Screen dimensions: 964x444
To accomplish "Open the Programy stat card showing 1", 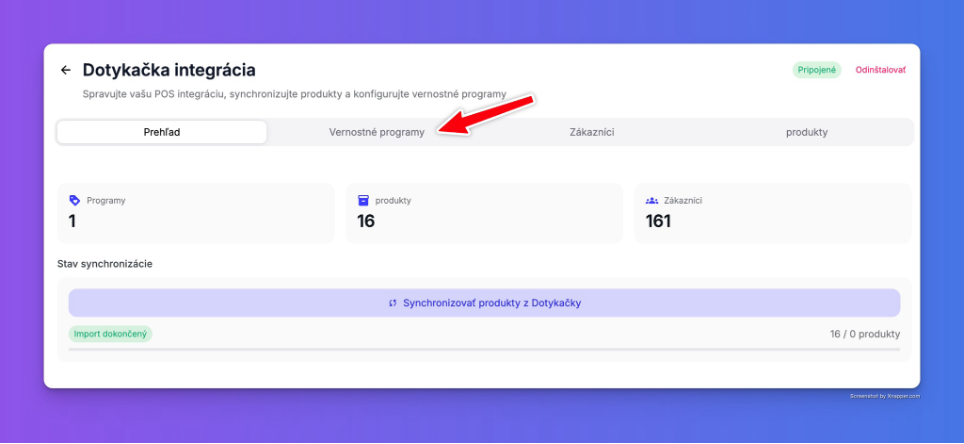I will (196, 213).
